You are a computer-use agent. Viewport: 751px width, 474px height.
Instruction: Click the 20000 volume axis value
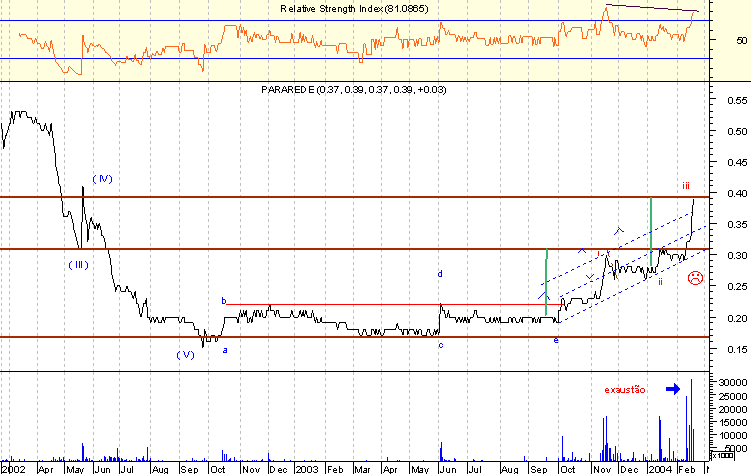(733, 409)
